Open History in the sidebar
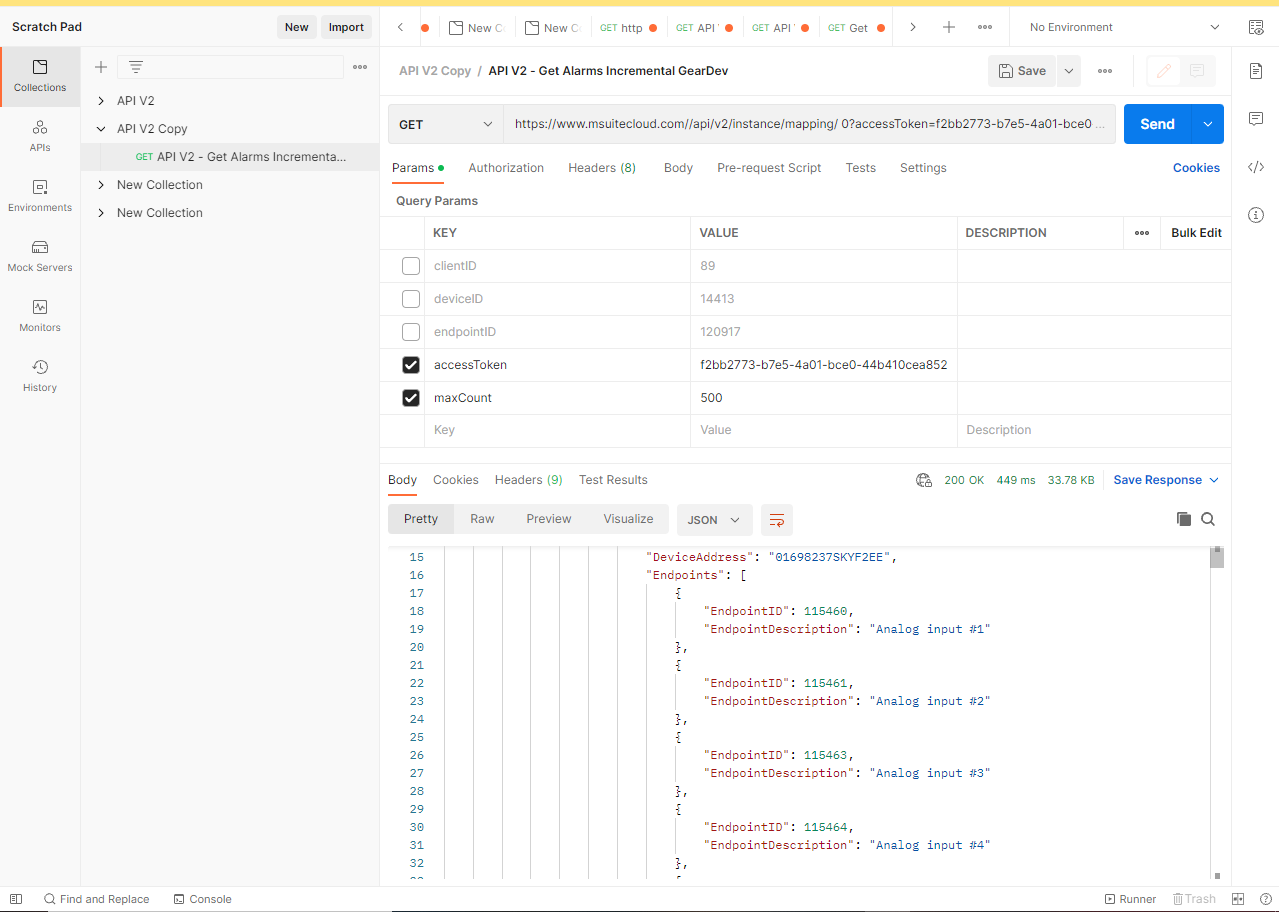This screenshot has height=912, width=1279. (x=40, y=376)
